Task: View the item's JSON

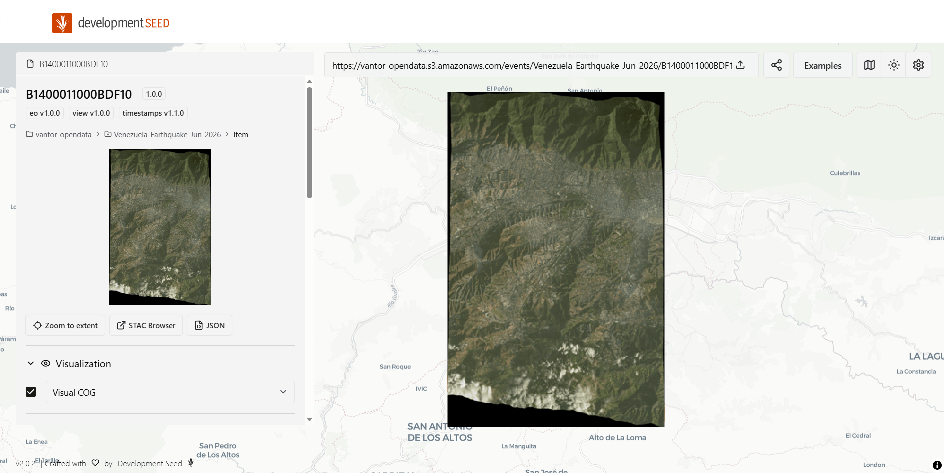Action: (x=210, y=326)
